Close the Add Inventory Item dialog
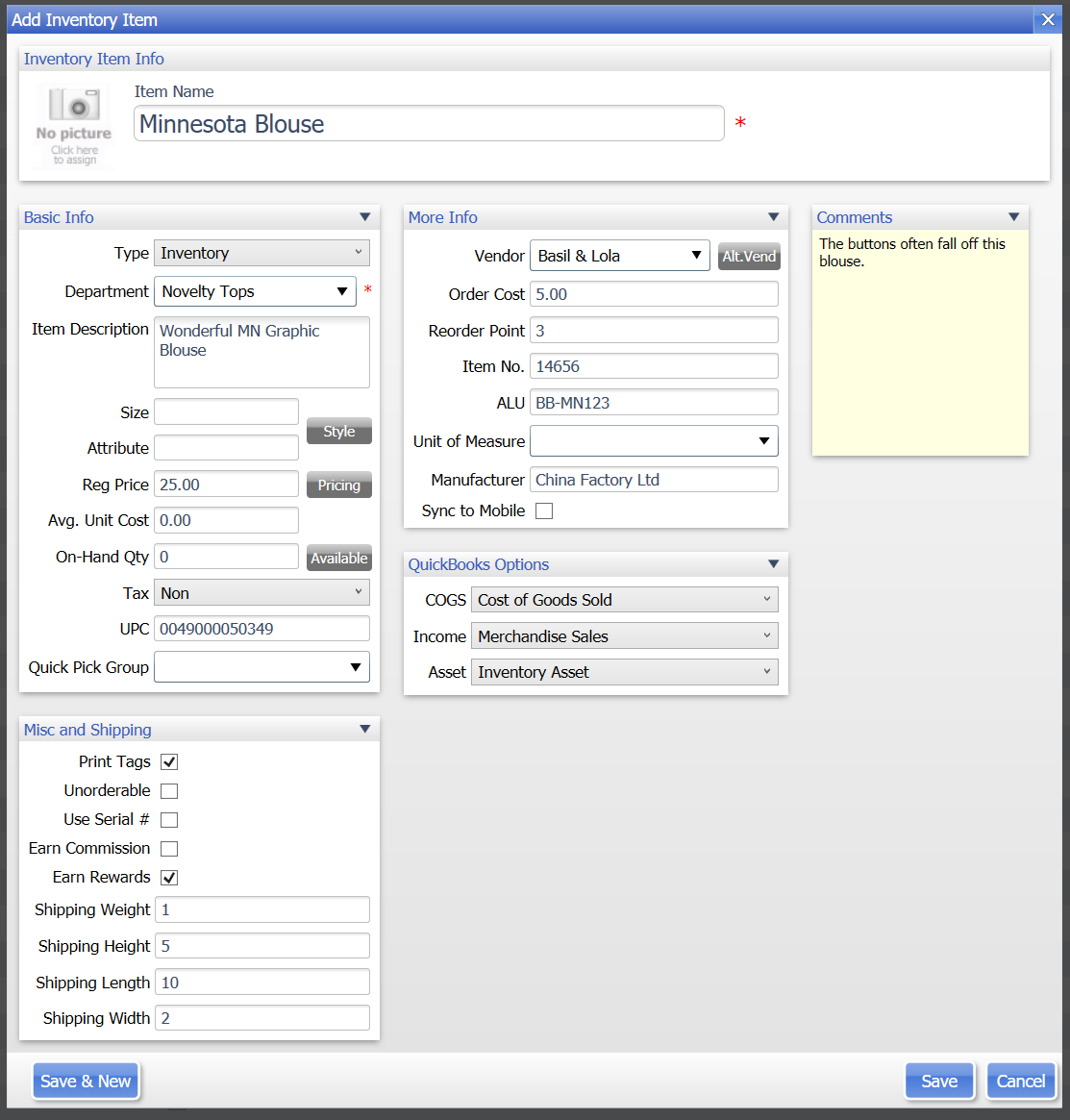Viewport: 1070px width, 1120px height. point(1048,19)
